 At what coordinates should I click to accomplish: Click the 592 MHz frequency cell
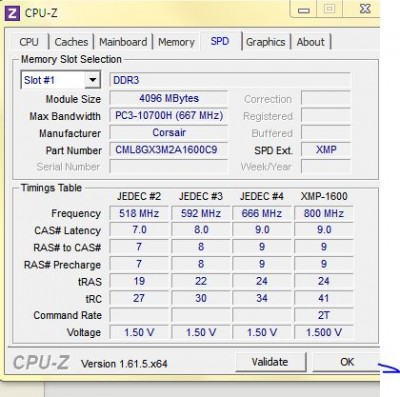click(x=201, y=213)
